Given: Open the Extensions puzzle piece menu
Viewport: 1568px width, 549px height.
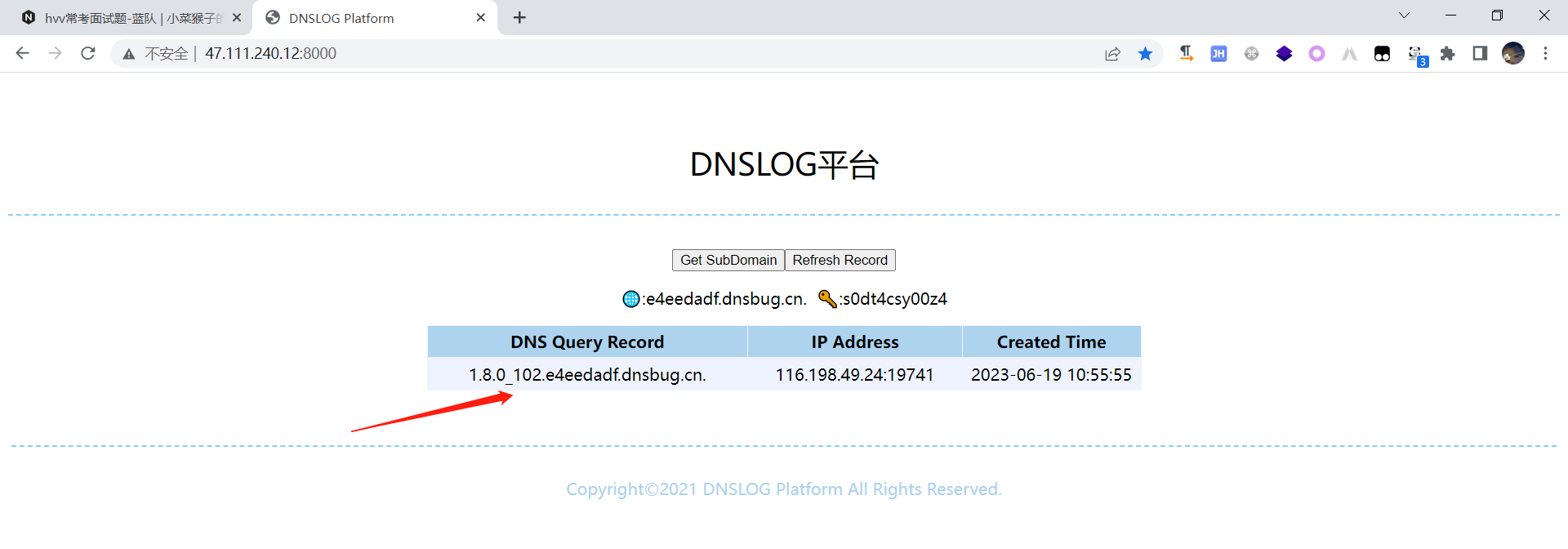Looking at the screenshot, I should [1447, 54].
